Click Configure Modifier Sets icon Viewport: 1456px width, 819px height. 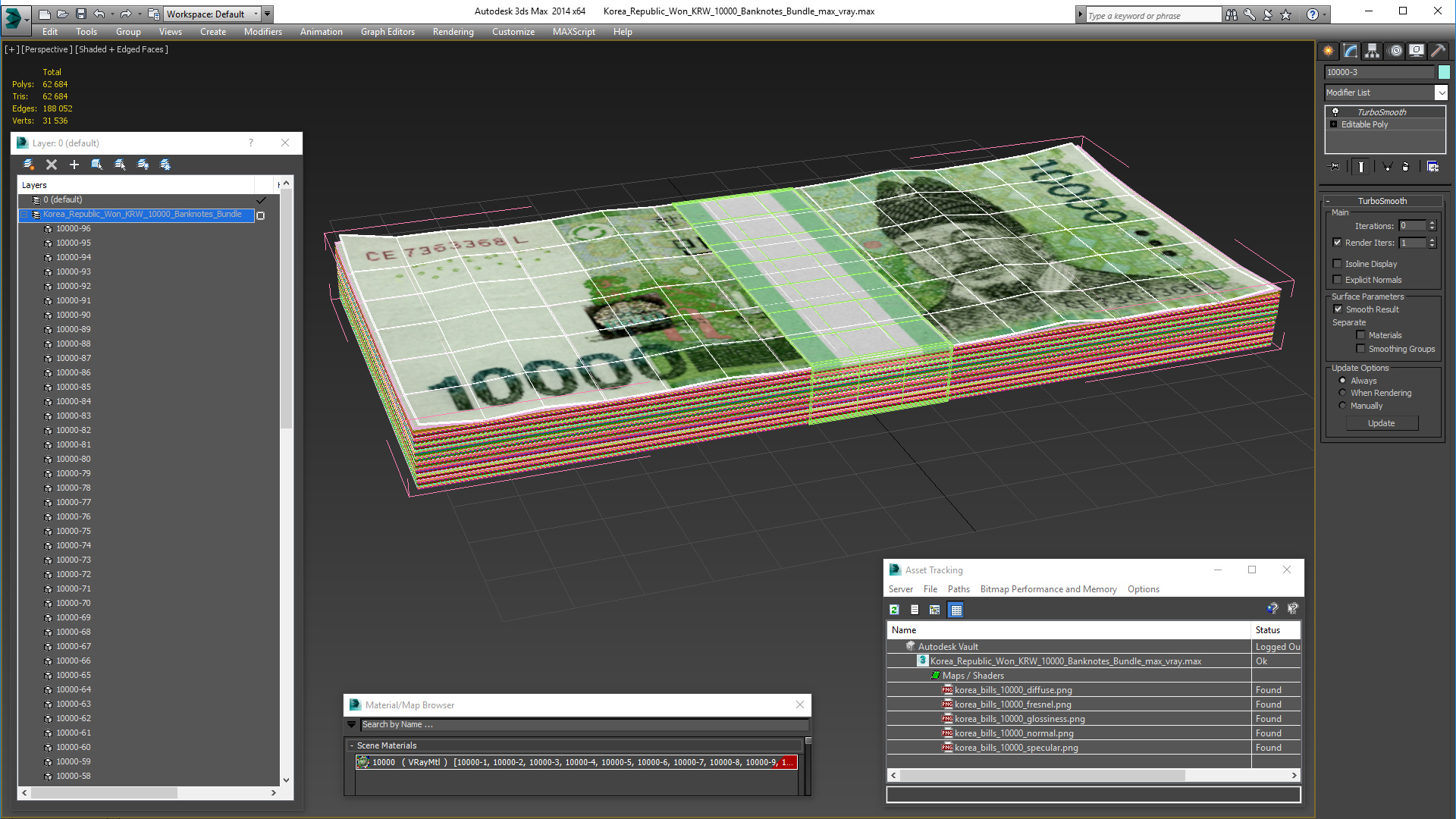[x=1432, y=167]
